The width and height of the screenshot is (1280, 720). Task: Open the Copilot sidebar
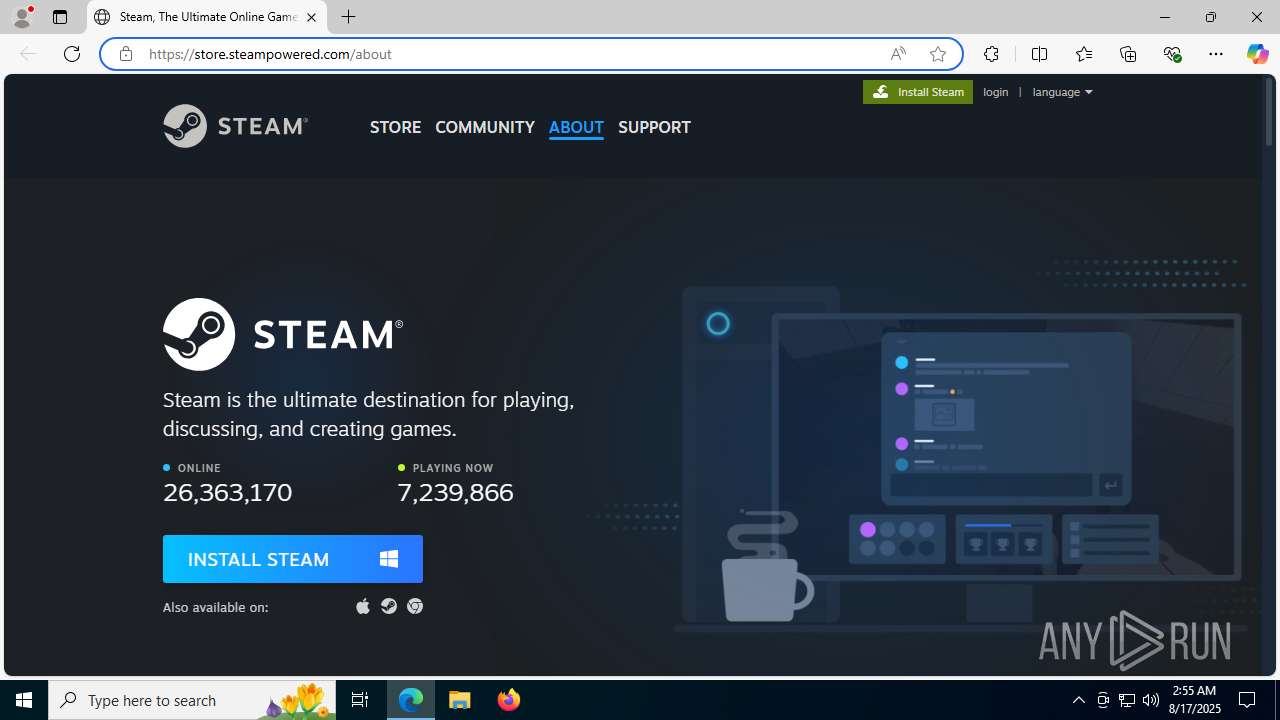click(x=1257, y=54)
